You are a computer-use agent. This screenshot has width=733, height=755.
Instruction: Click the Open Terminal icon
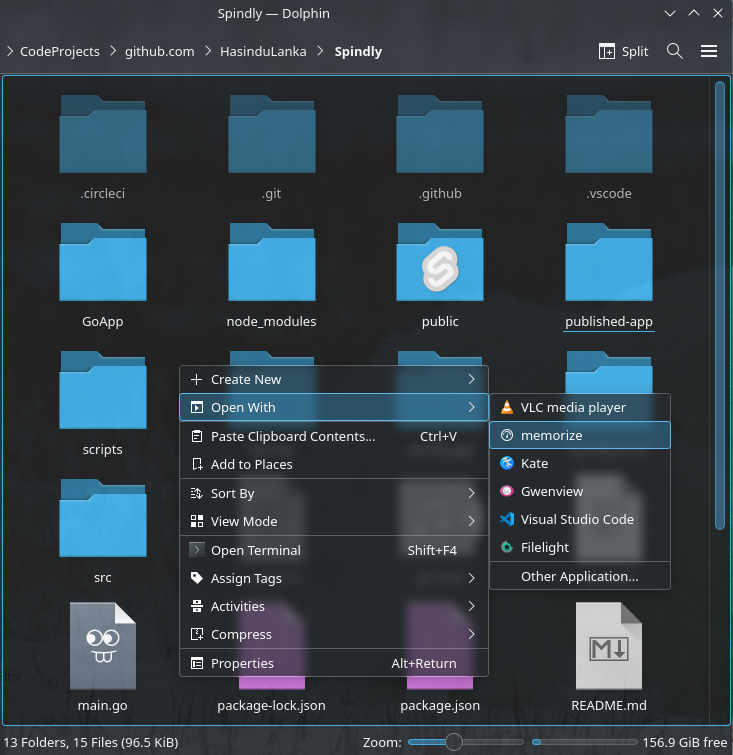click(x=196, y=550)
